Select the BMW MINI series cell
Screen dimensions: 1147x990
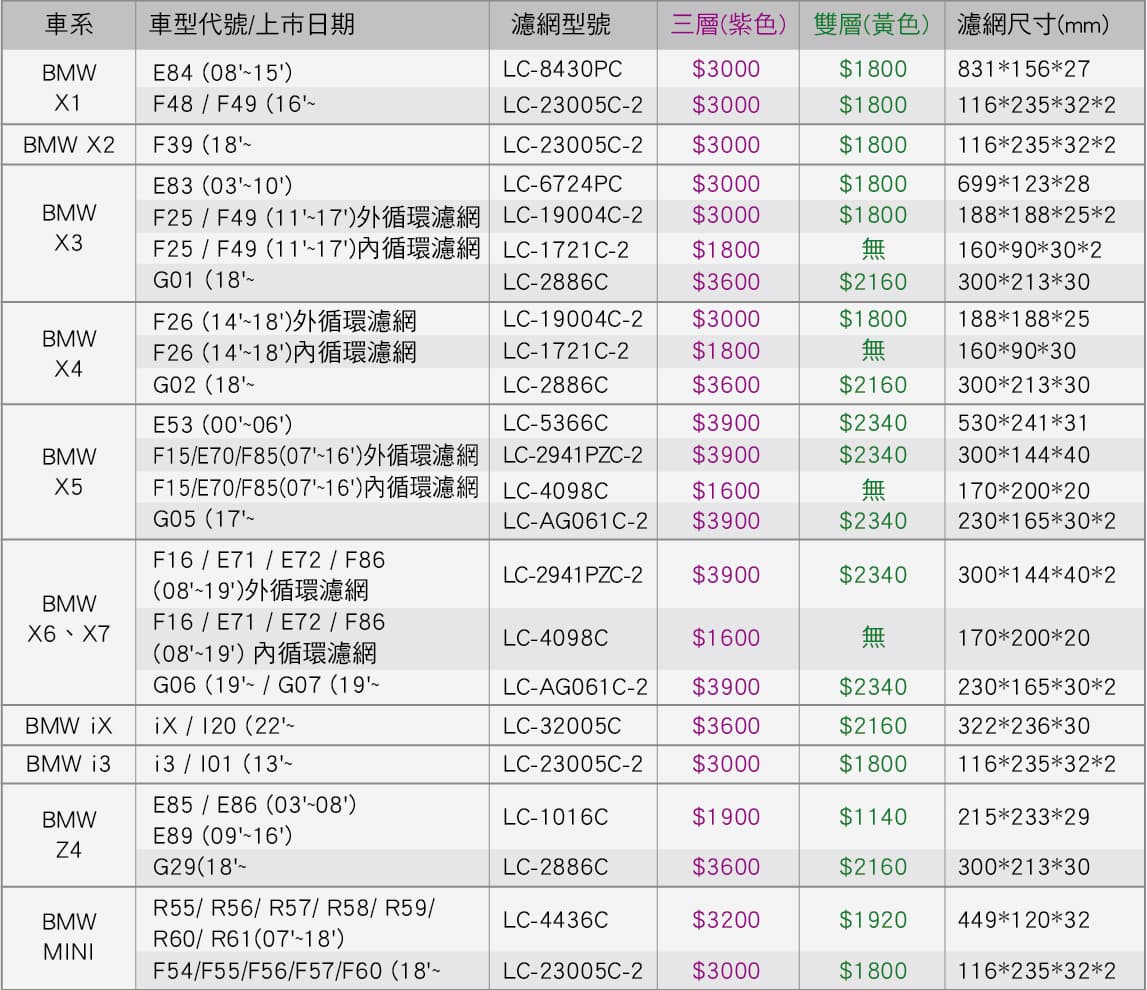pos(69,937)
